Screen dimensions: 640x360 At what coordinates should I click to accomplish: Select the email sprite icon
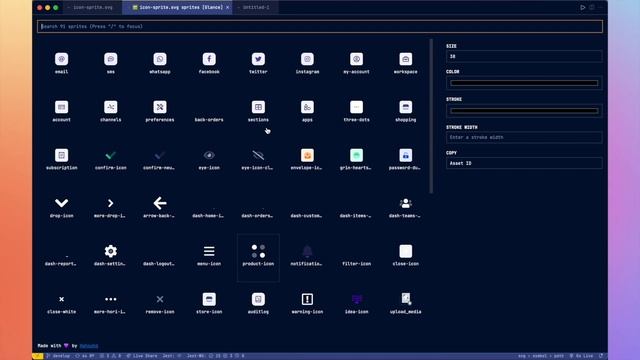point(62,59)
